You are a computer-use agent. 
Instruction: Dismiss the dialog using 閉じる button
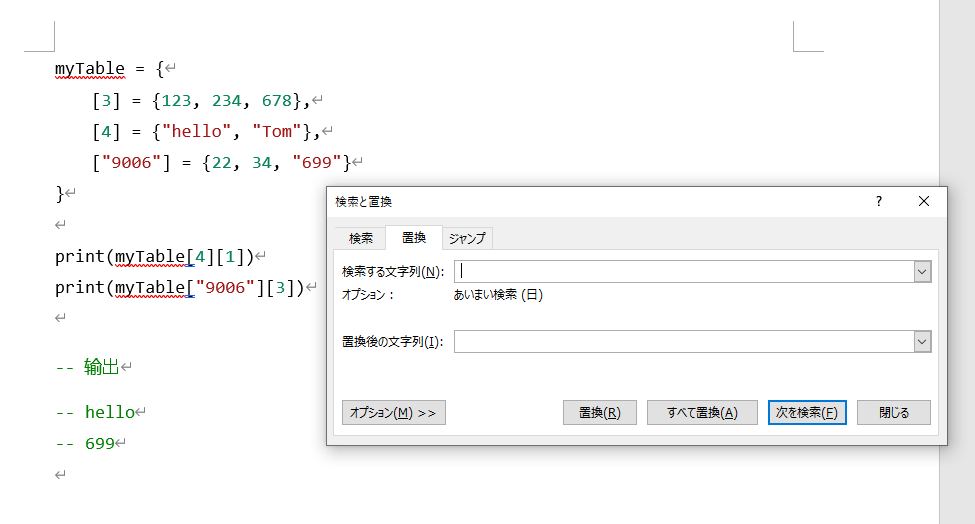tap(894, 413)
